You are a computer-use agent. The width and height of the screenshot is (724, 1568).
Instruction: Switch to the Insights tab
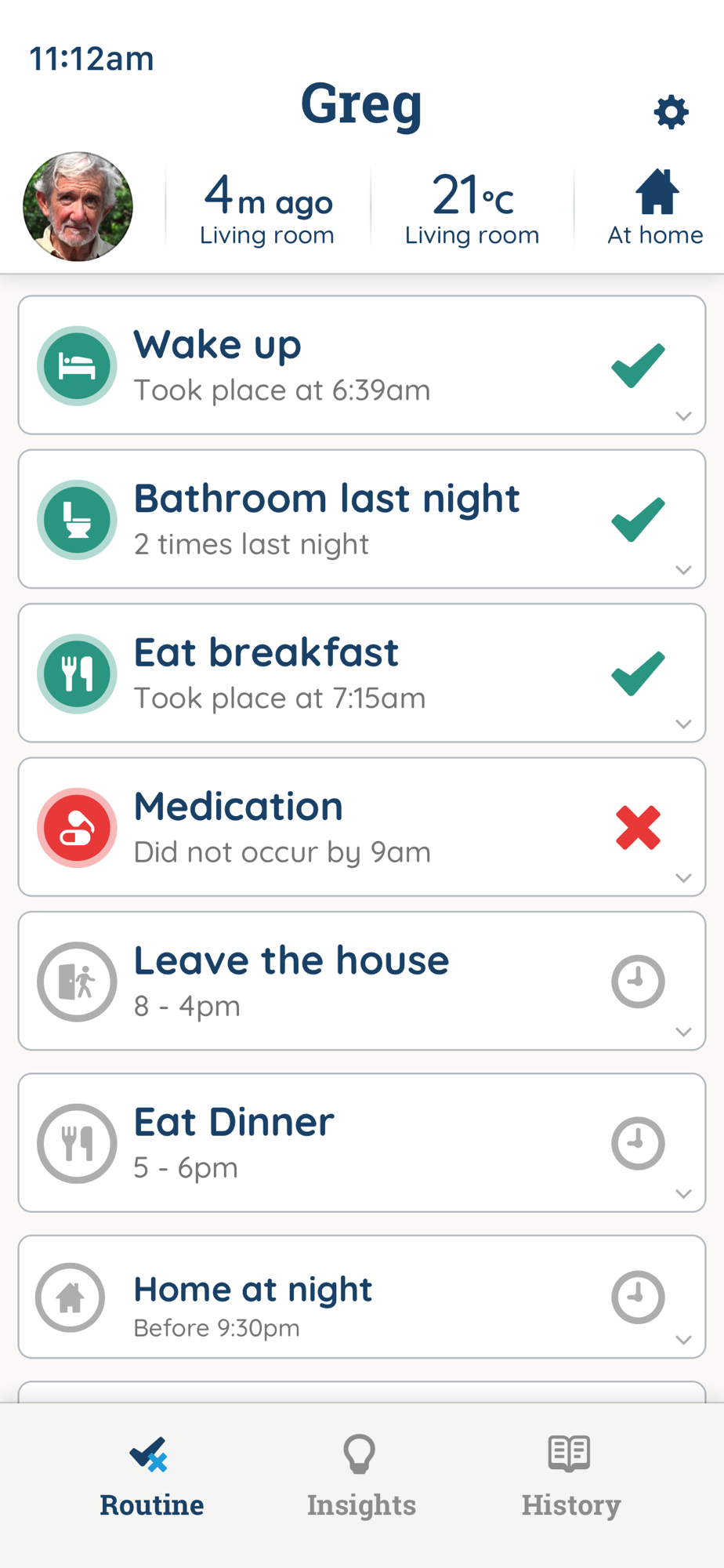click(x=361, y=1476)
